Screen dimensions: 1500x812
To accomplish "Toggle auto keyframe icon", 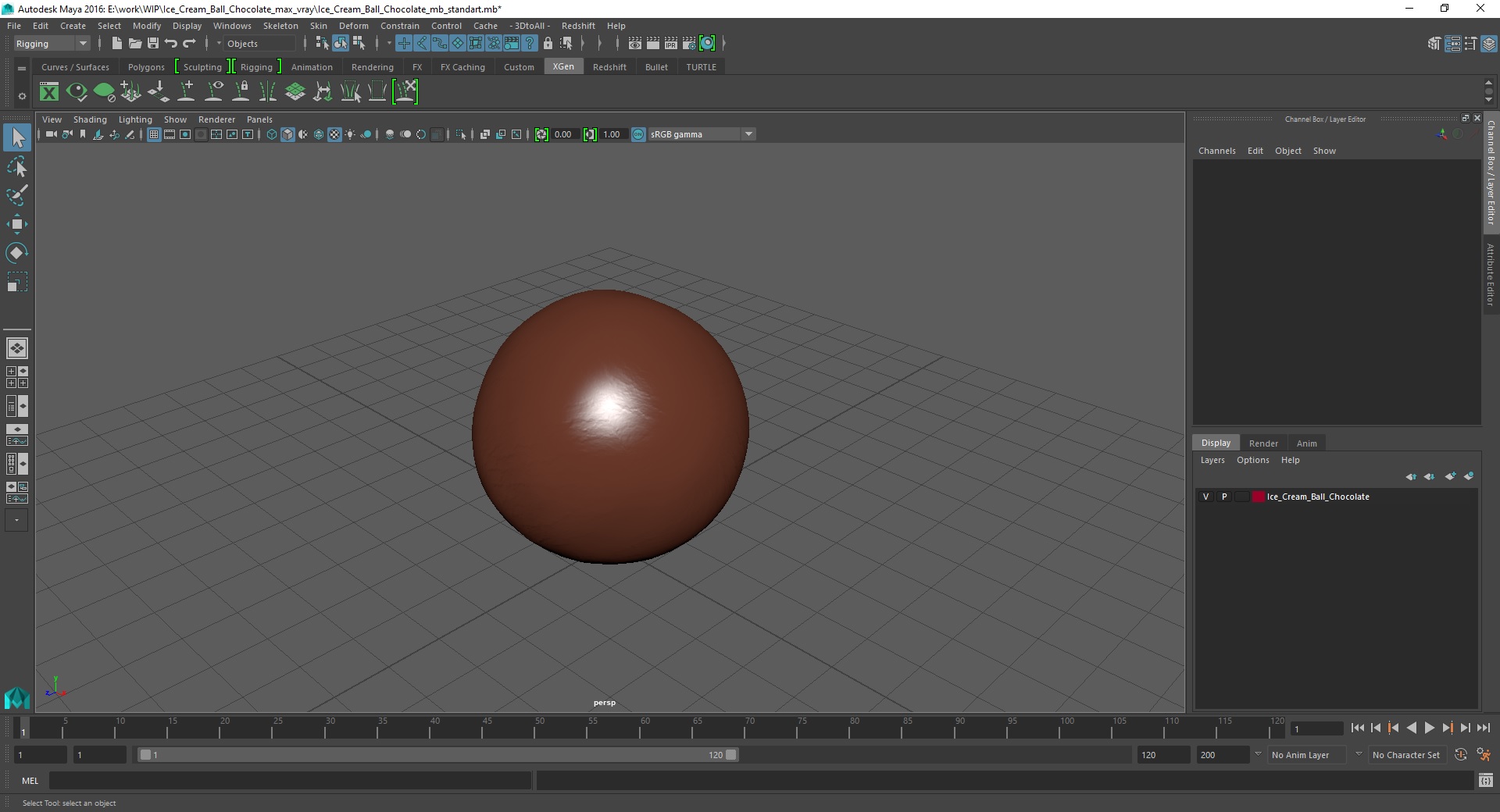I will [1460, 755].
